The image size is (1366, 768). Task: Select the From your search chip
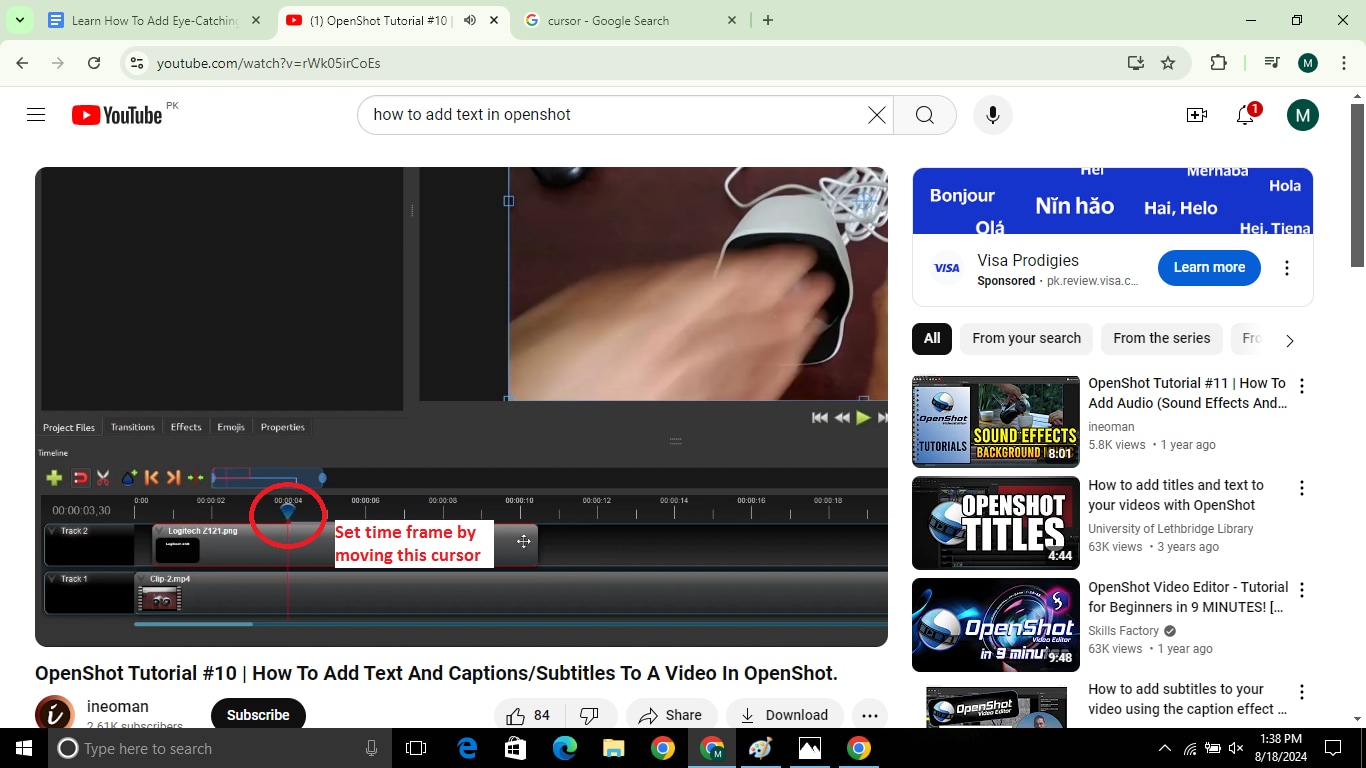point(1026,339)
